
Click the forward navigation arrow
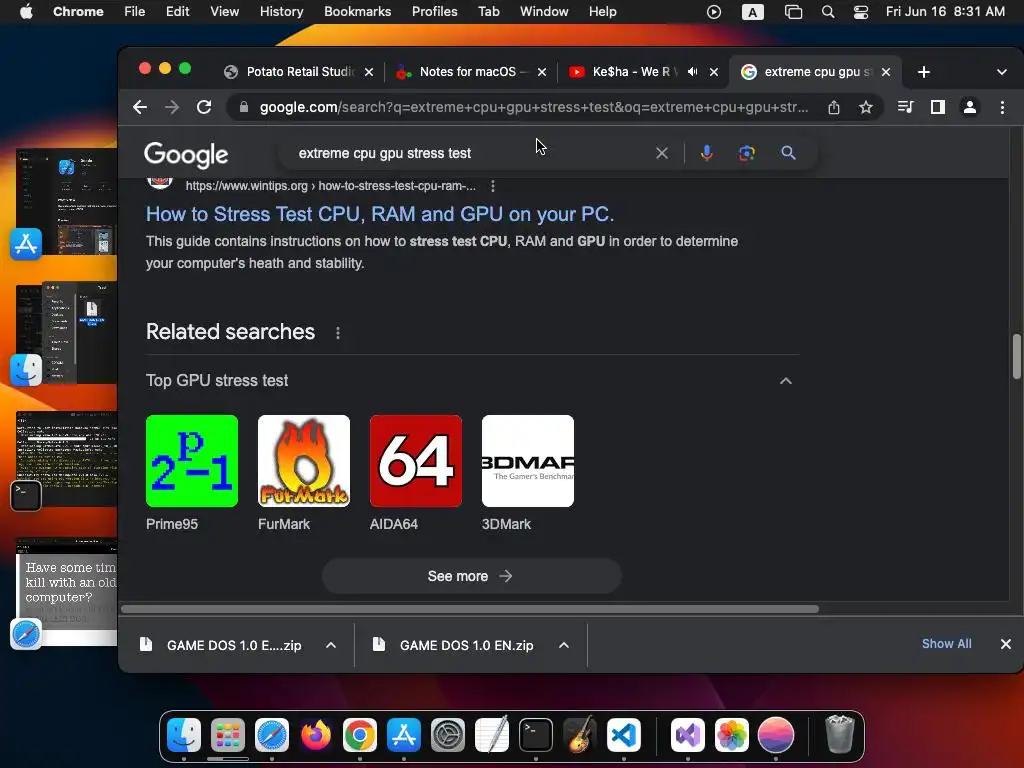(x=172, y=107)
